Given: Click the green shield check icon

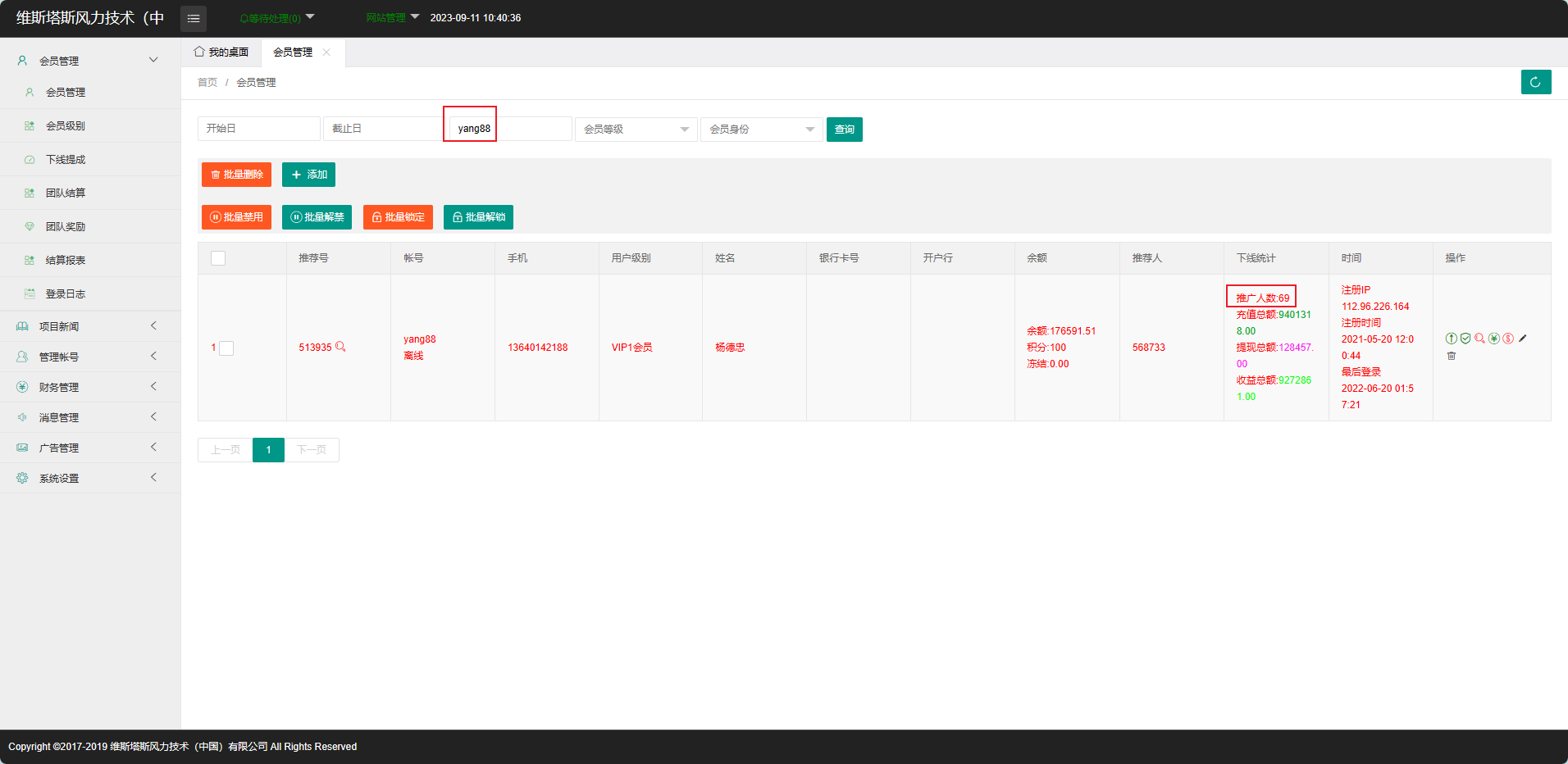Looking at the screenshot, I should pos(1465,339).
